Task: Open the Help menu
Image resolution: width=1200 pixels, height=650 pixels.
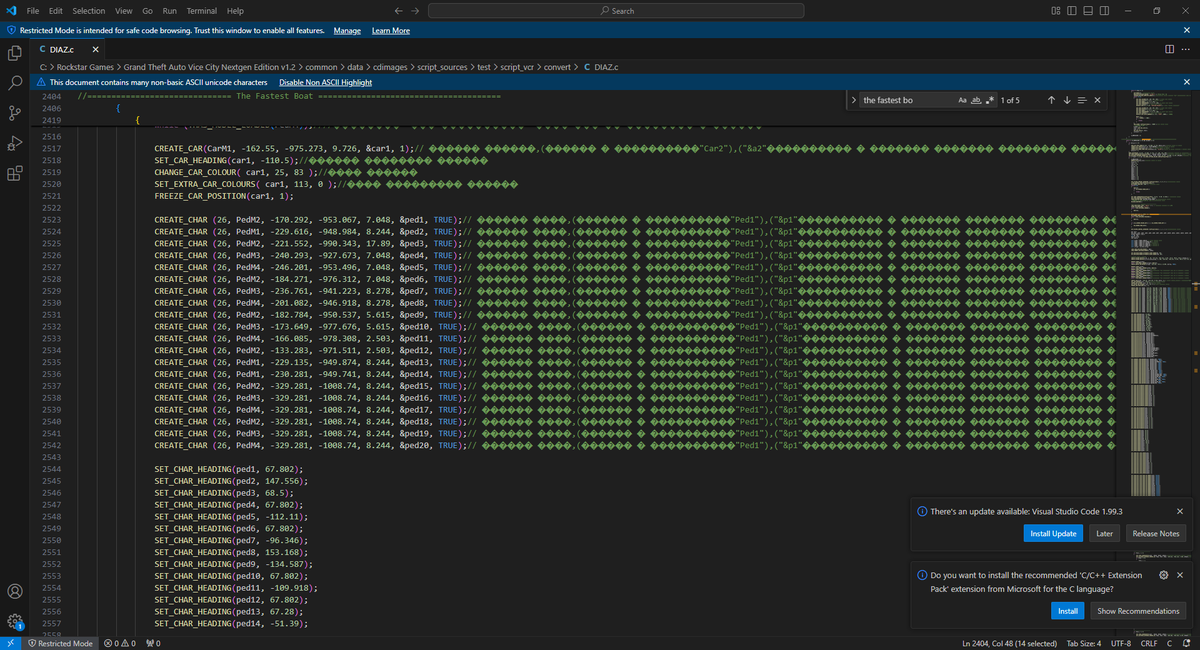Action: point(235,10)
